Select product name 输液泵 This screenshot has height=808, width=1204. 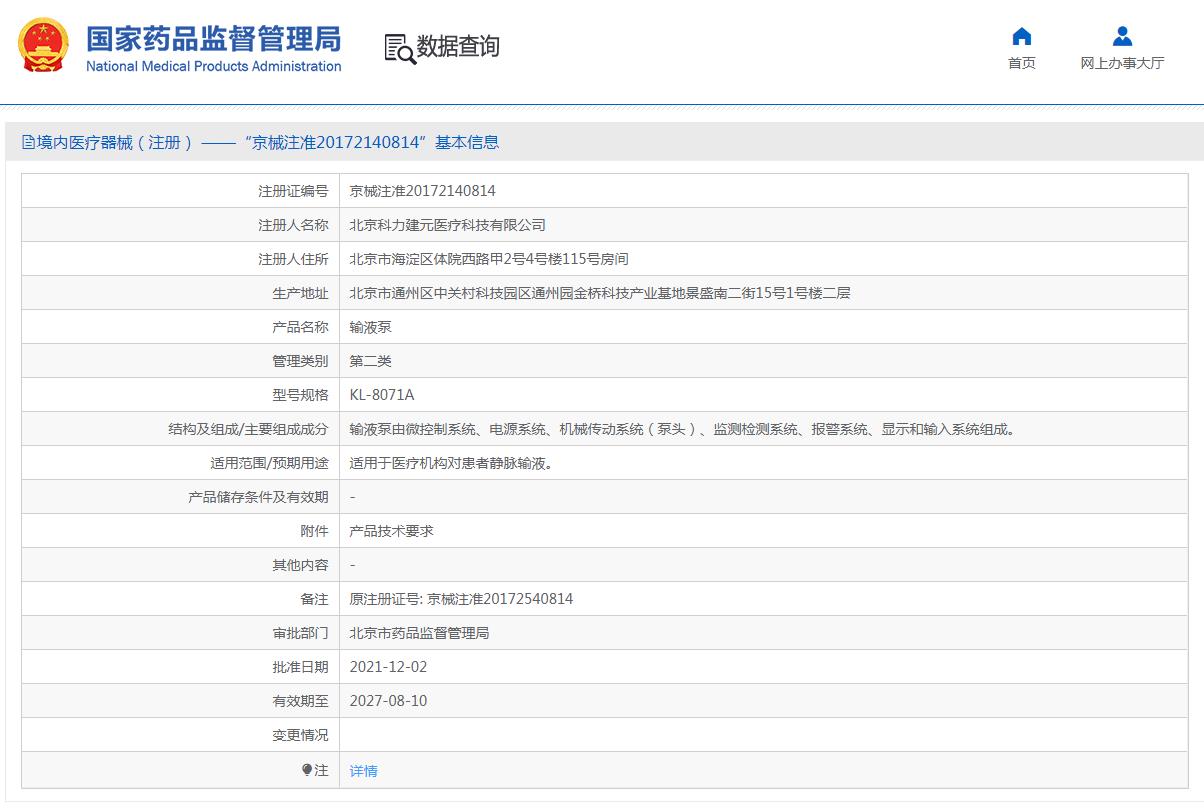click(371, 327)
